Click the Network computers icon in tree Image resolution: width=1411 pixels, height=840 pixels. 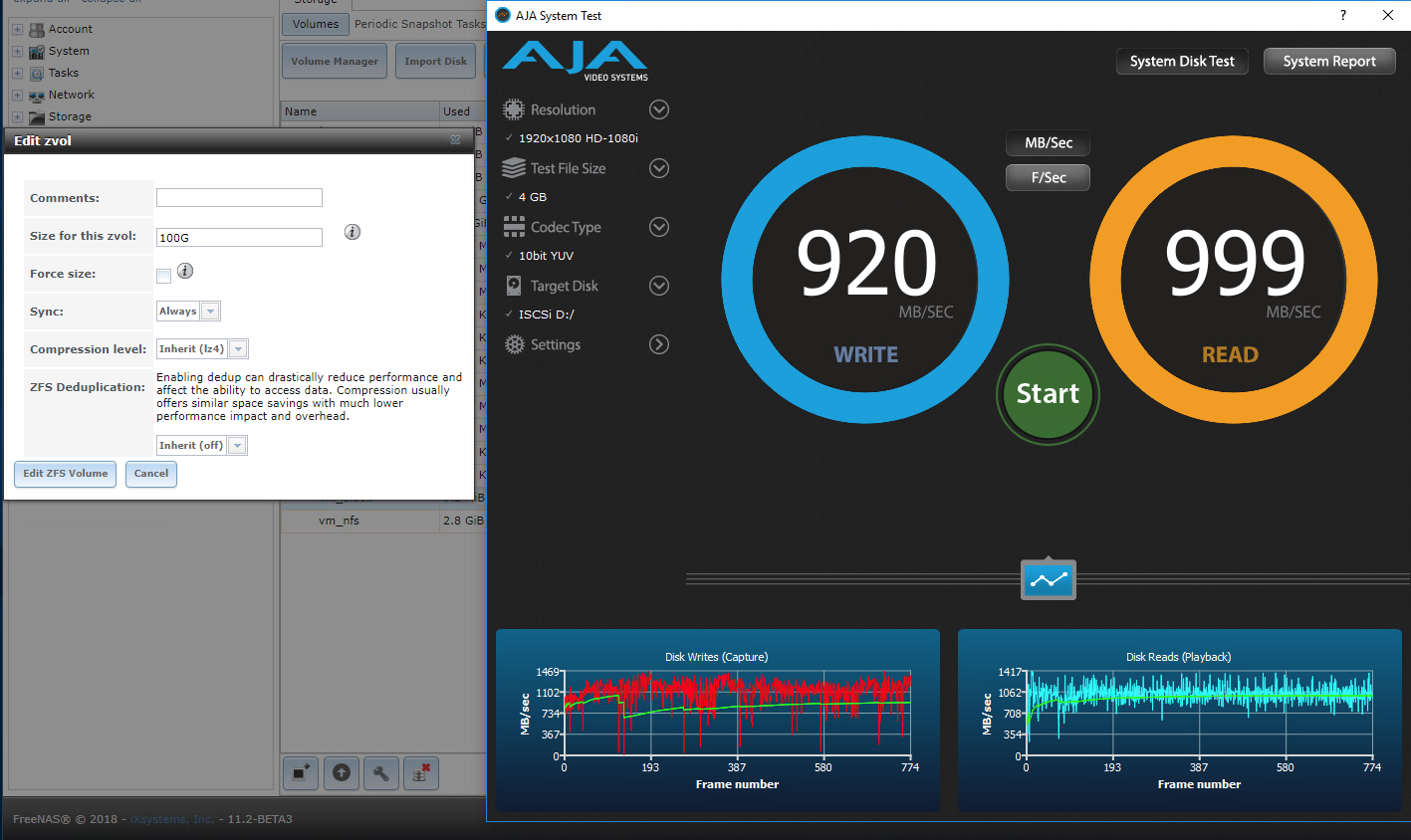pyautogui.click(x=37, y=96)
